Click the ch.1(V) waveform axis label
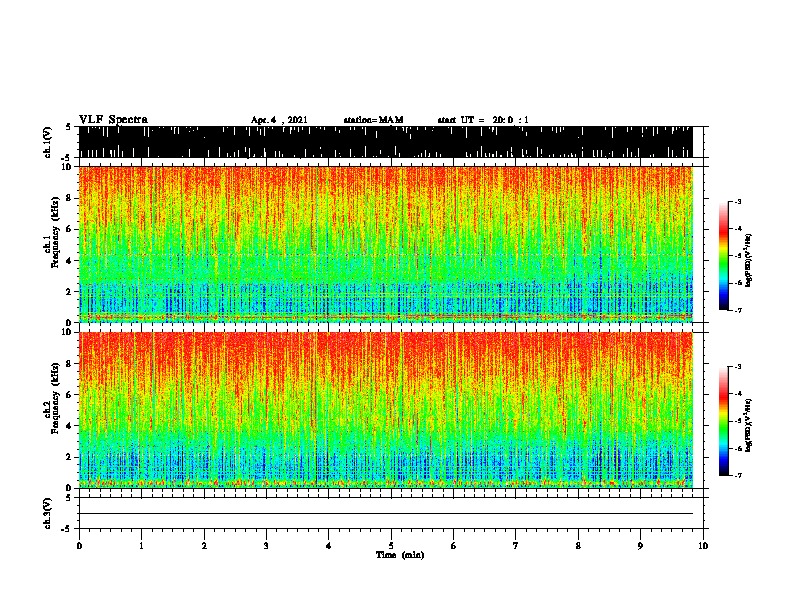Viewport: 792px width, 612px height. (x=48, y=142)
